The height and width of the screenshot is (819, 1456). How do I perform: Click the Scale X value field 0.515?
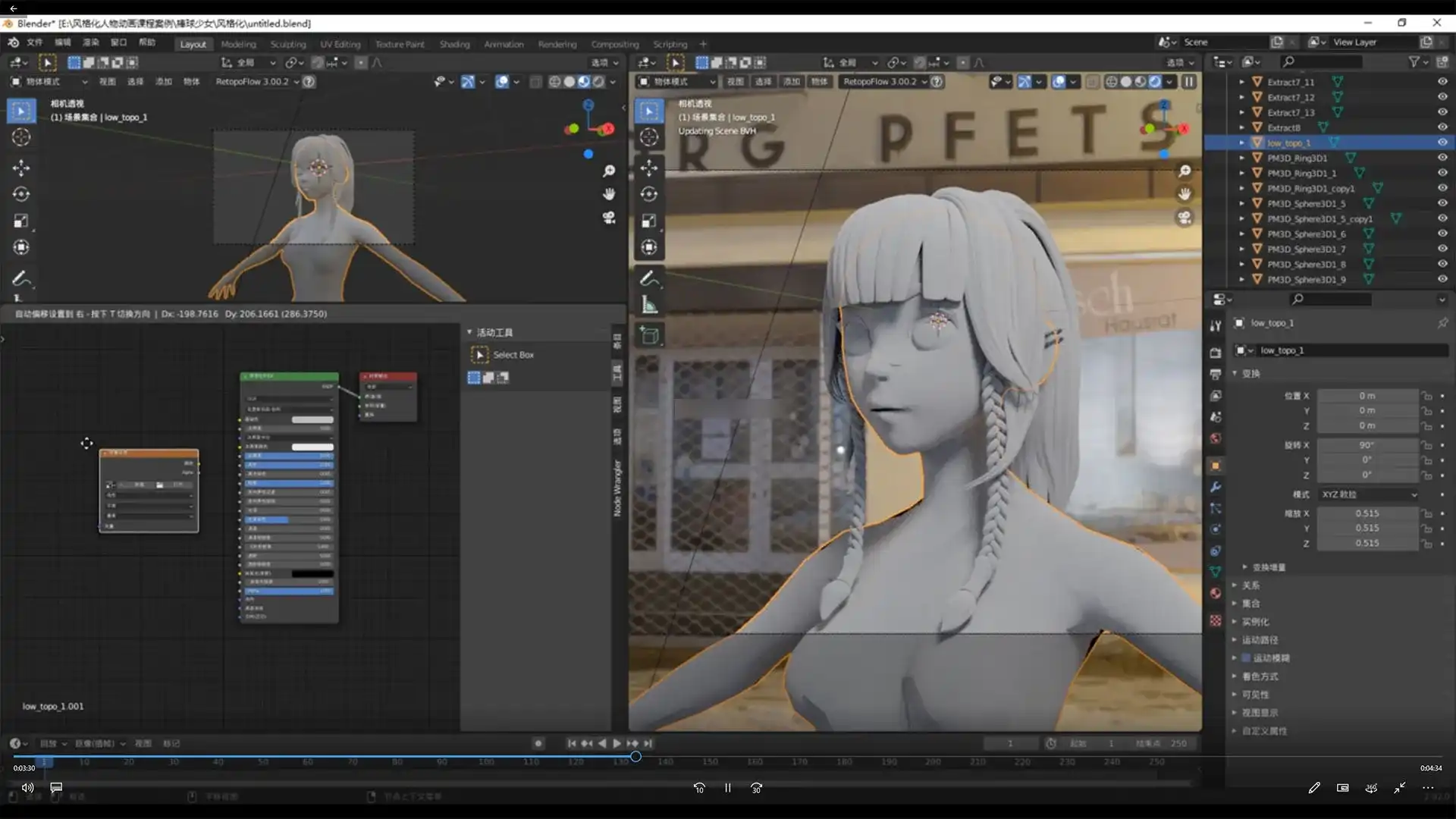click(1367, 513)
